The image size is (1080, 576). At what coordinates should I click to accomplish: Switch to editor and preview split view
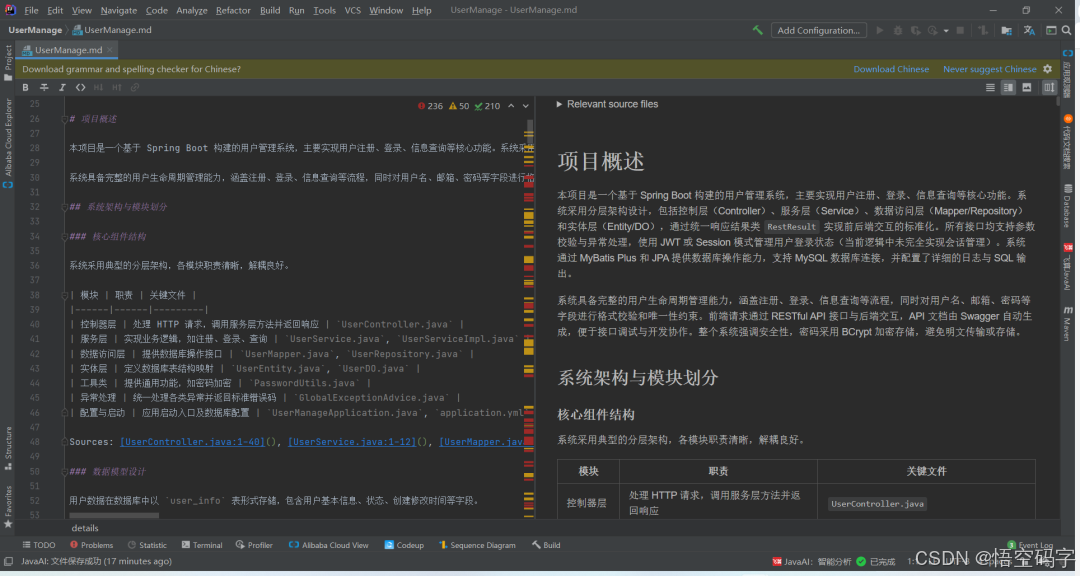click(1008, 88)
